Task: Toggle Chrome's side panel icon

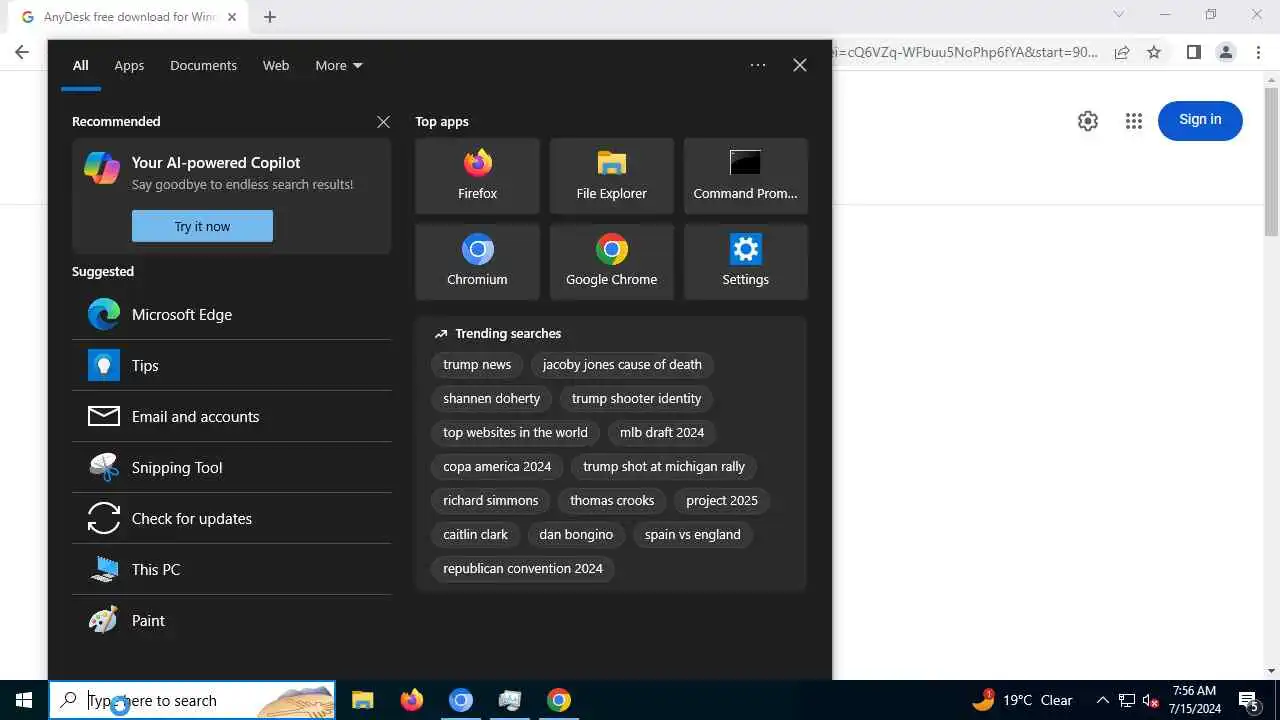Action: 1193,52
